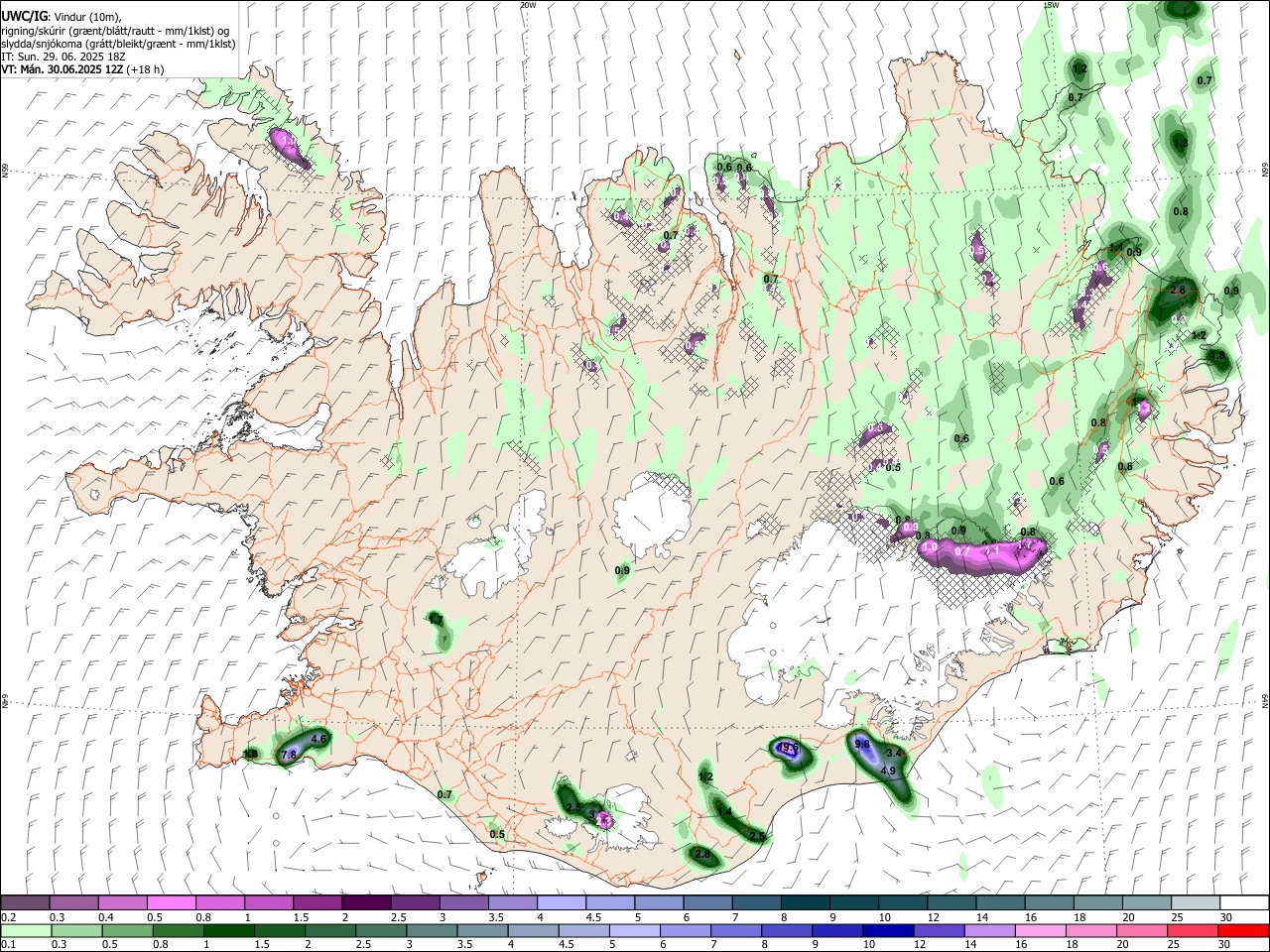Image resolution: width=1270 pixels, height=952 pixels.
Task: Click the initial time 'IT: Sun. 29. 06. 2025 18Z'
Action: pyautogui.click(x=62, y=57)
